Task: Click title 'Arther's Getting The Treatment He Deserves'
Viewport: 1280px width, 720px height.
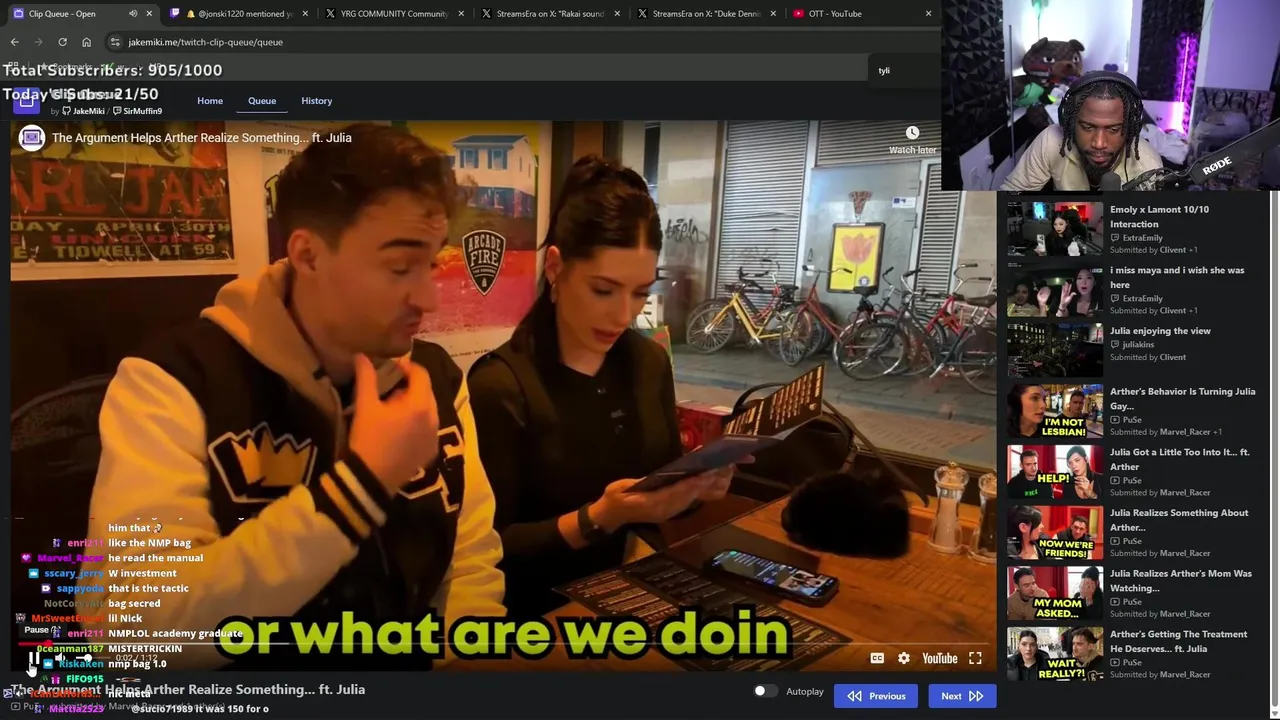Action: (1178, 641)
